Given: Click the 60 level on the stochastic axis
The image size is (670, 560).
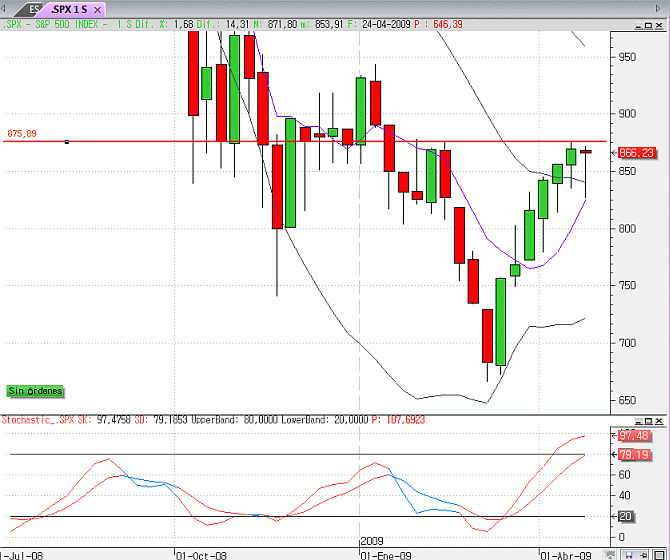Looking at the screenshot, I should click(x=624, y=475).
